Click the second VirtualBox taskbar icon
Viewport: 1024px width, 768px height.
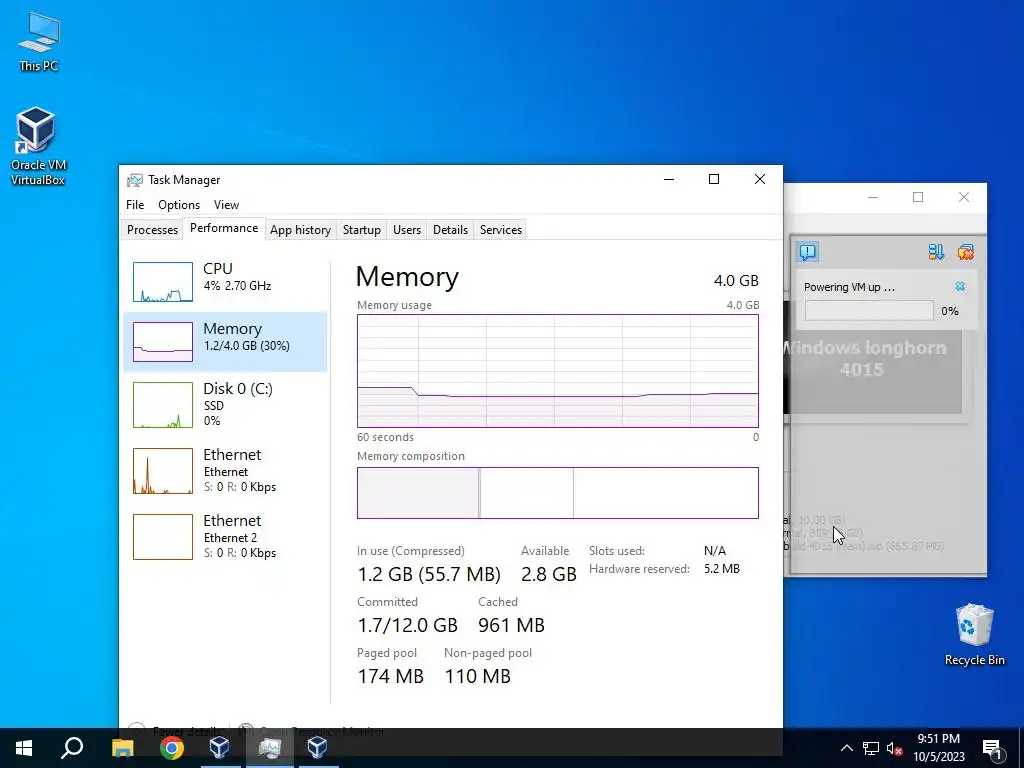[x=318, y=748]
